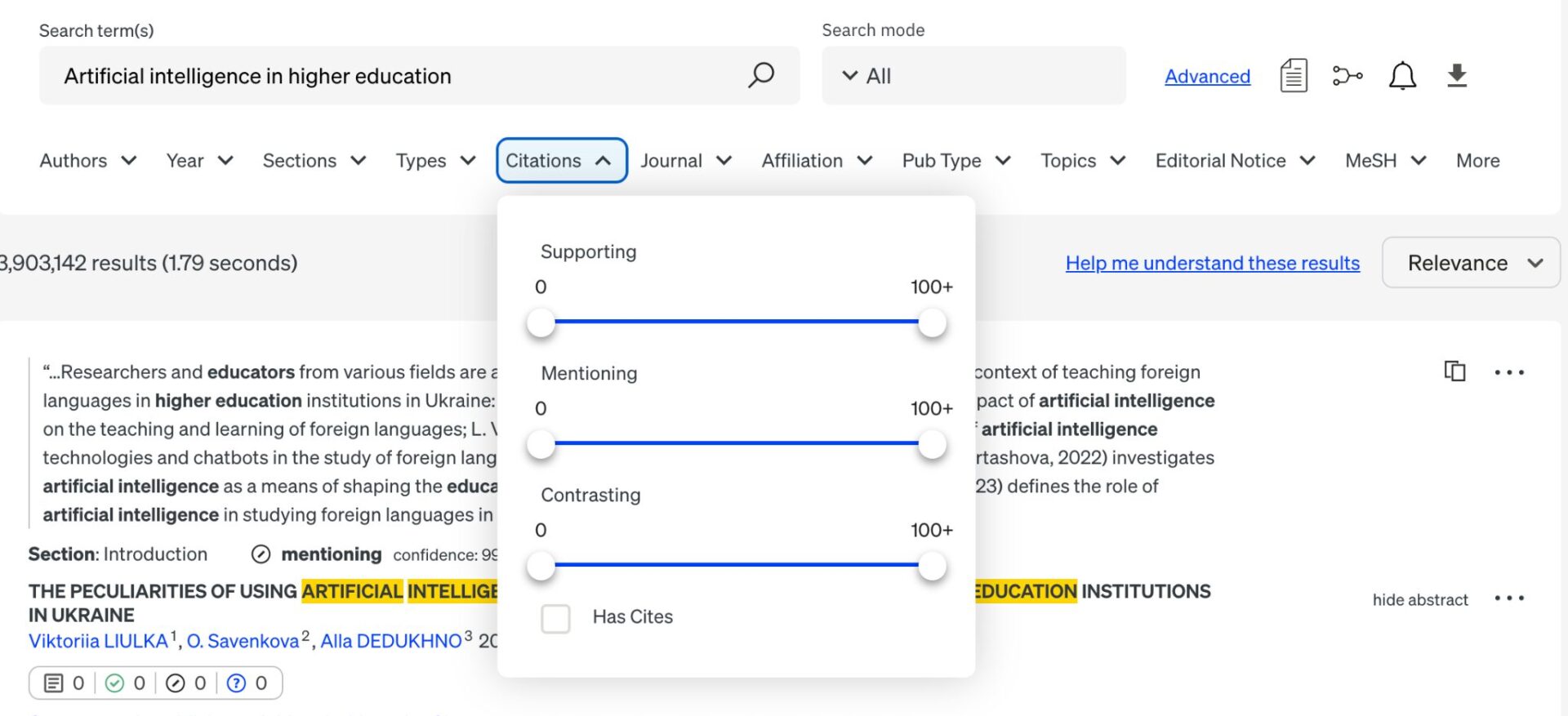The height and width of the screenshot is (716, 1568).
Task: Open the three-dot menu beside the copy icon
Action: tap(1509, 372)
